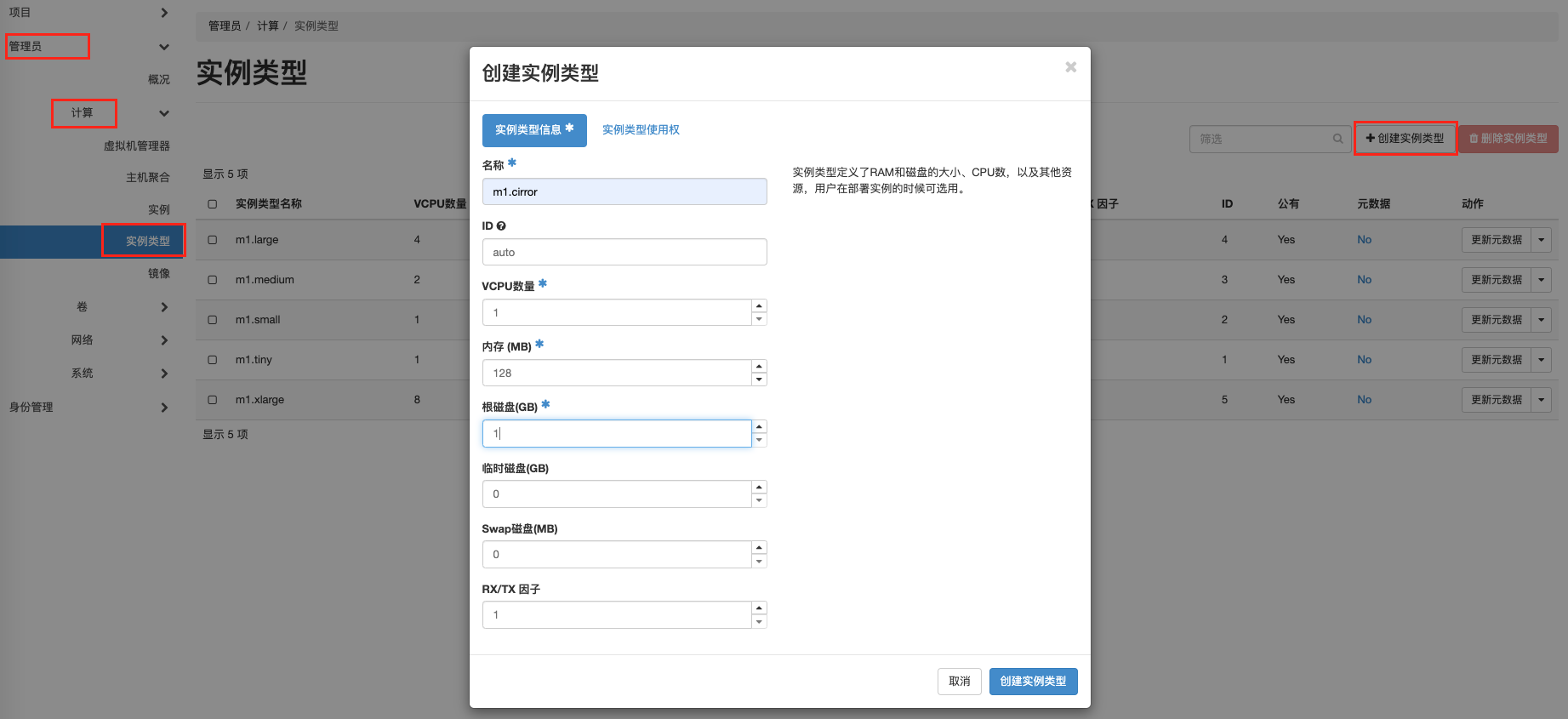1568x719 pixels.
Task: Decrease RX/TX 因子 with the down arrow
Action: (759, 621)
